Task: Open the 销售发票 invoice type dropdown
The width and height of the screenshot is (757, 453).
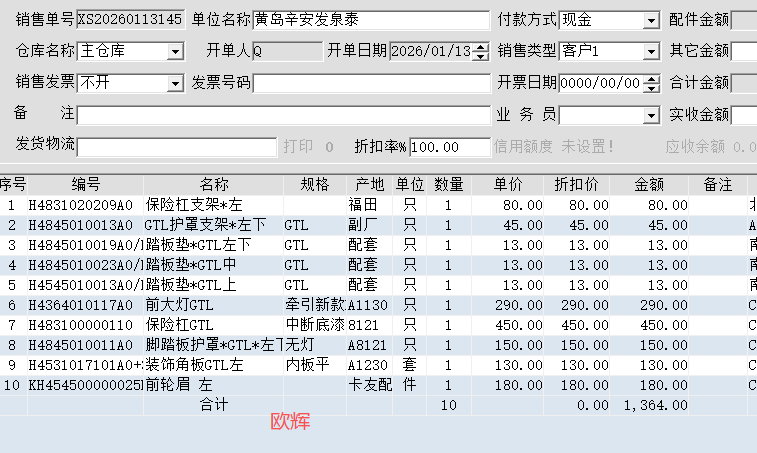Action: pyautogui.click(x=176, y=83)
